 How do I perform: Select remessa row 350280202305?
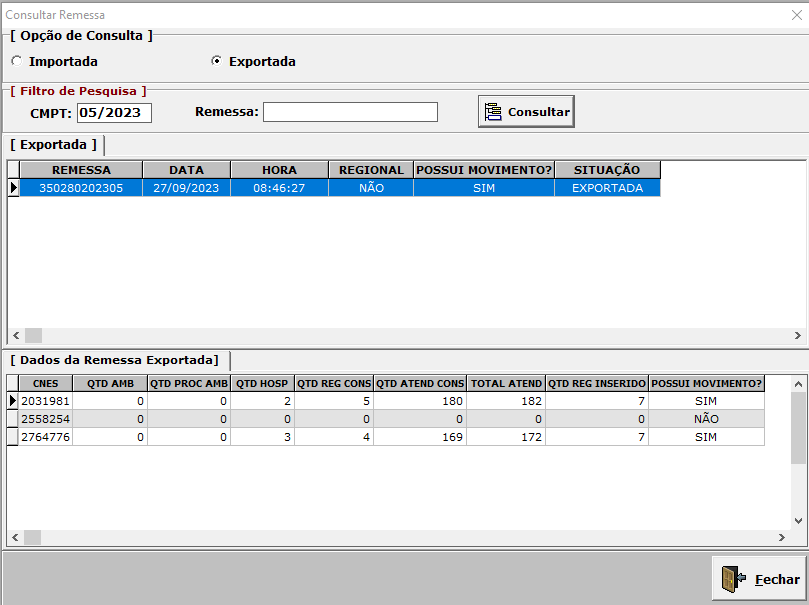tap(81, 188)
